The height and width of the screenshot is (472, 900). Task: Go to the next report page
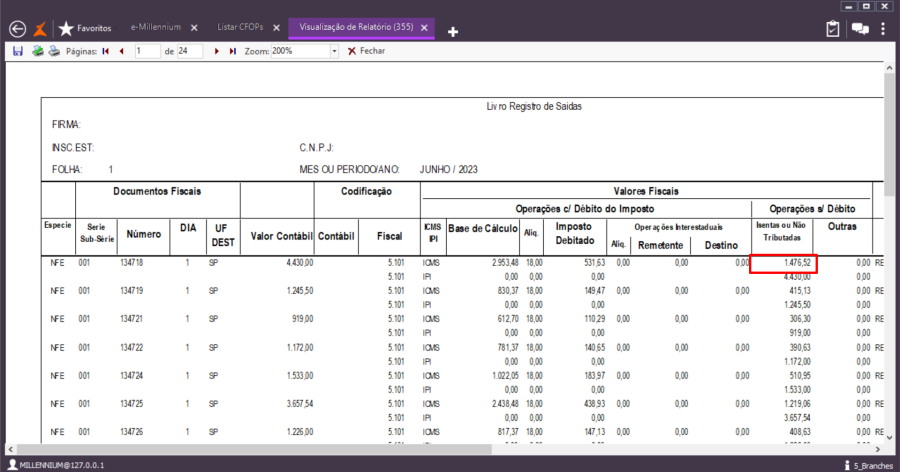(x=217, y=51)
